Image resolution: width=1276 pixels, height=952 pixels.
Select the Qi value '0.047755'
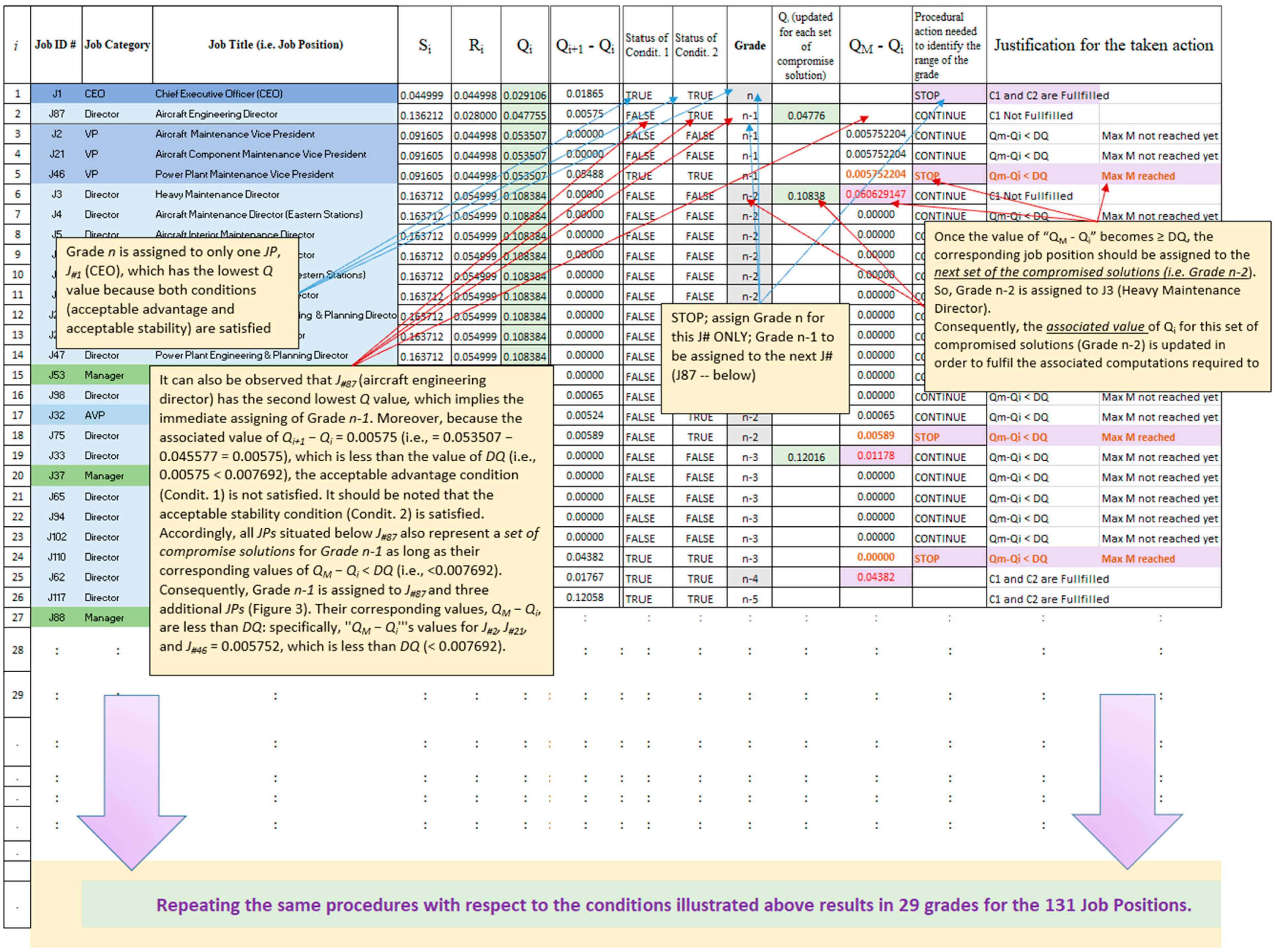pyautogui.click(x=525, y=115)
